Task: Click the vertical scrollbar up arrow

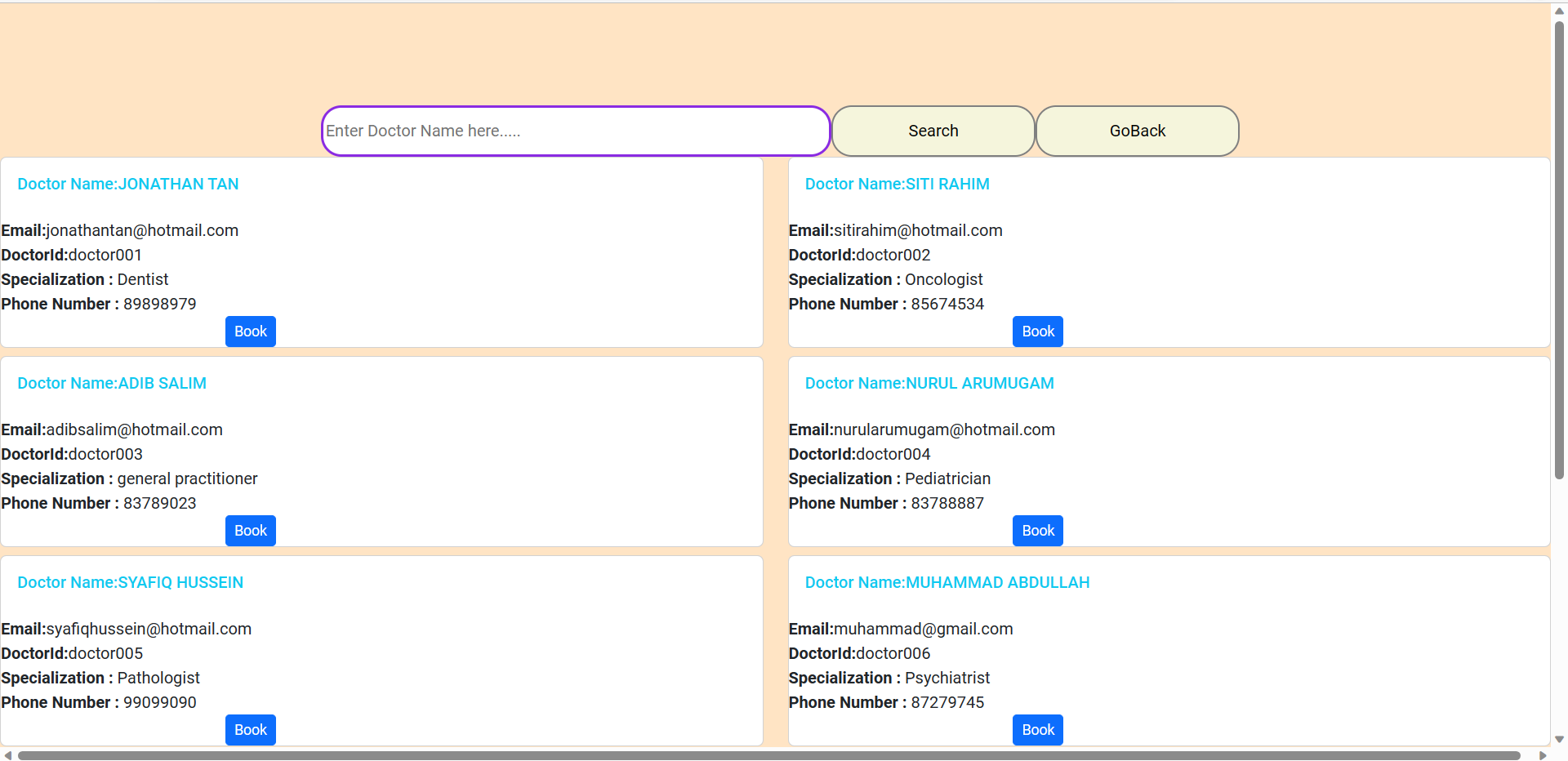Action: [x=1559, y=10]
